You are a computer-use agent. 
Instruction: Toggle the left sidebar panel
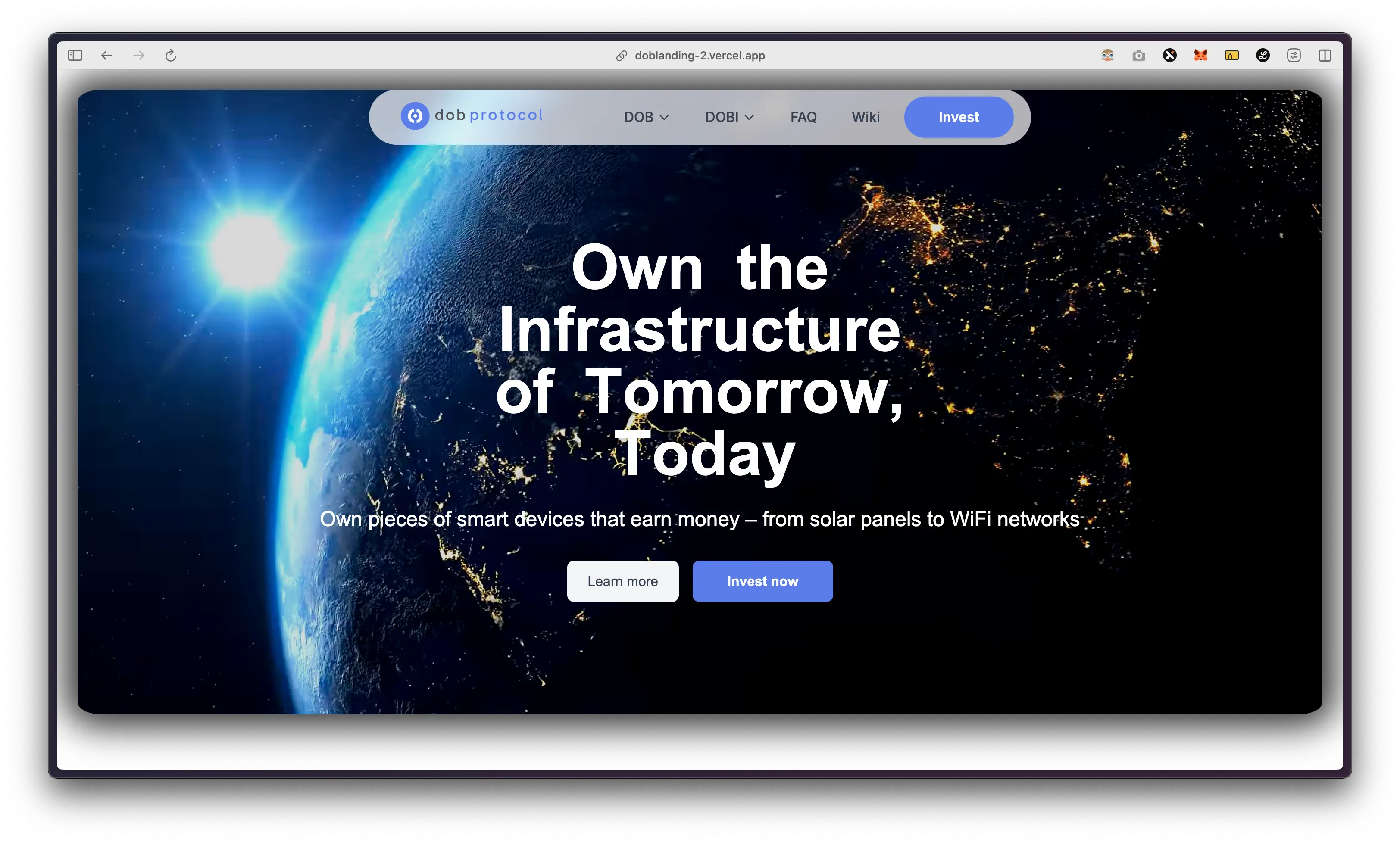click(x=75, y=55)
